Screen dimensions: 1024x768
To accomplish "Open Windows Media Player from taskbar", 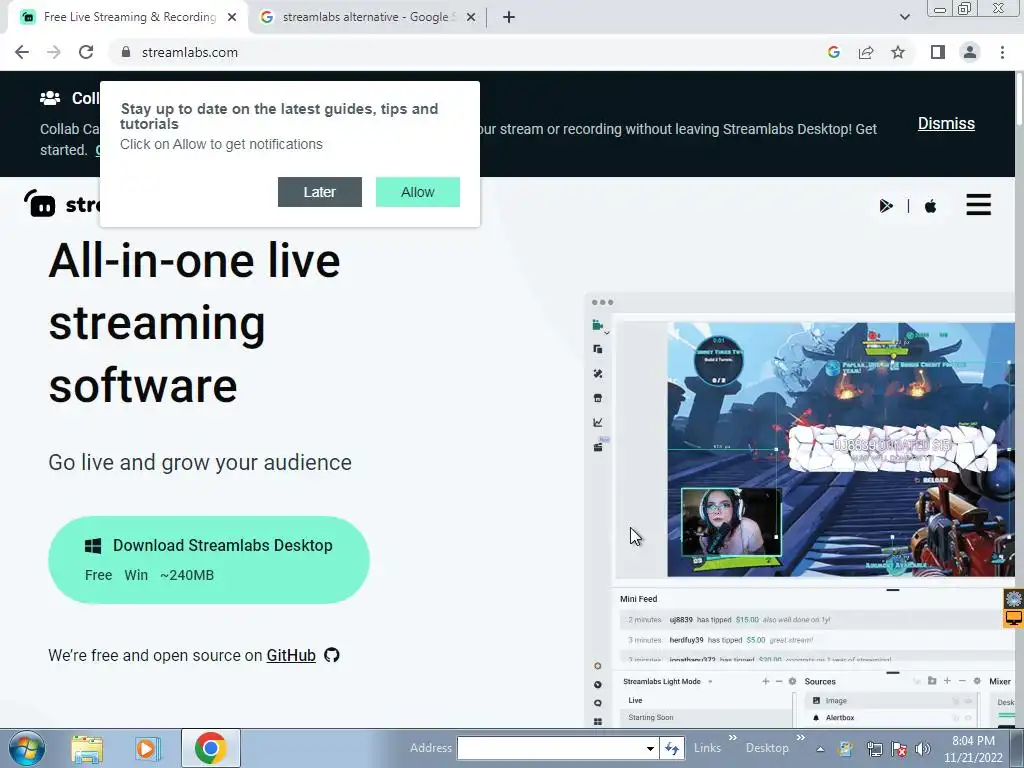I will click(x=147, y=748).
